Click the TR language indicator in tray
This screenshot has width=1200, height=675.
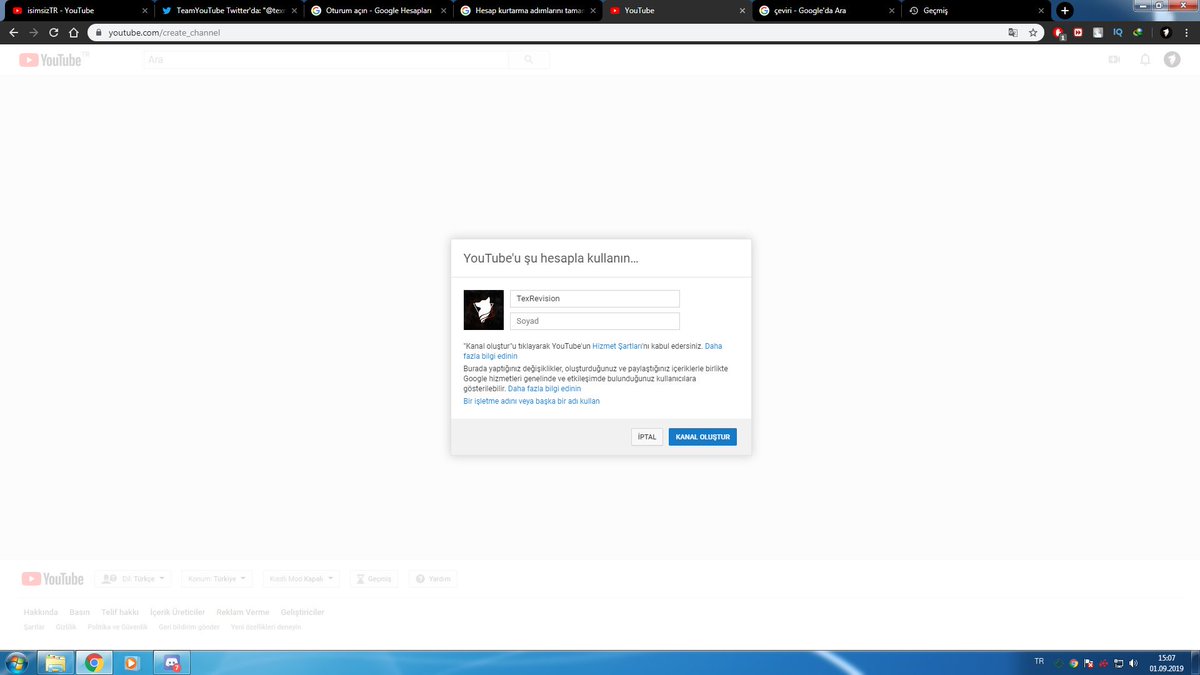(x=1039, y=662)
